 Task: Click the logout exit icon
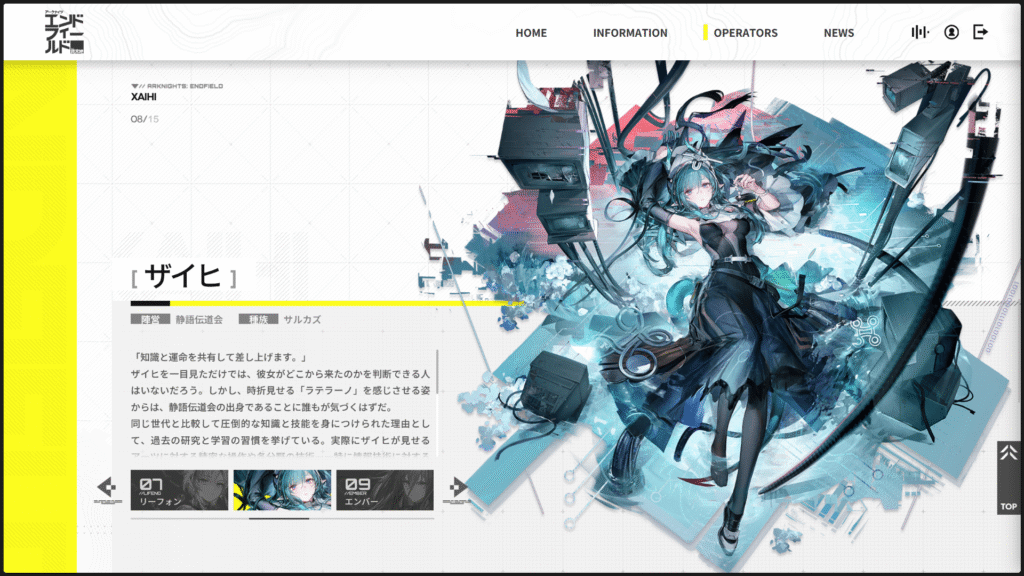(x=980, y=32)
